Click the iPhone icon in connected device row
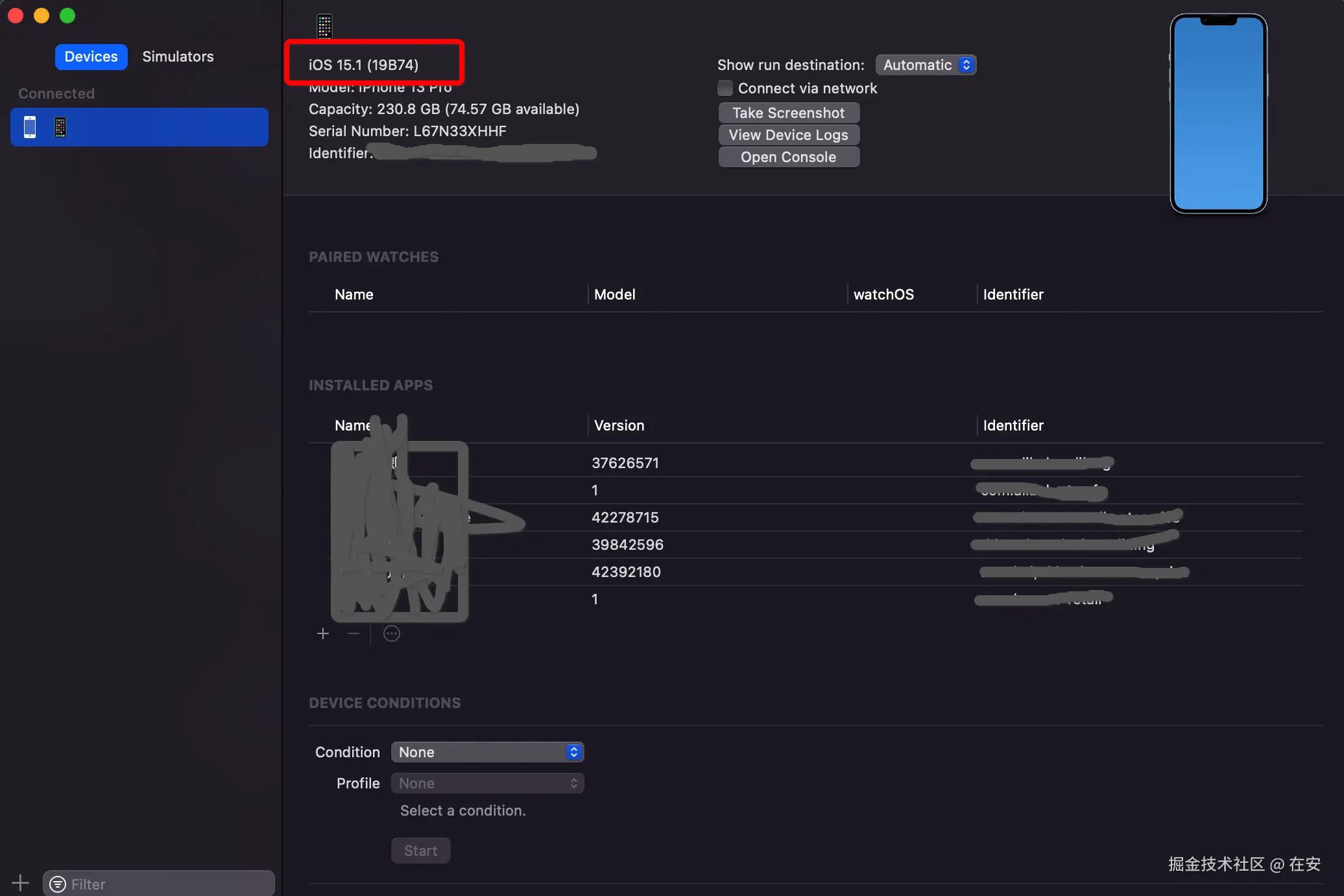The width and height of the screenshot is (1344, 896). point(30,127)
